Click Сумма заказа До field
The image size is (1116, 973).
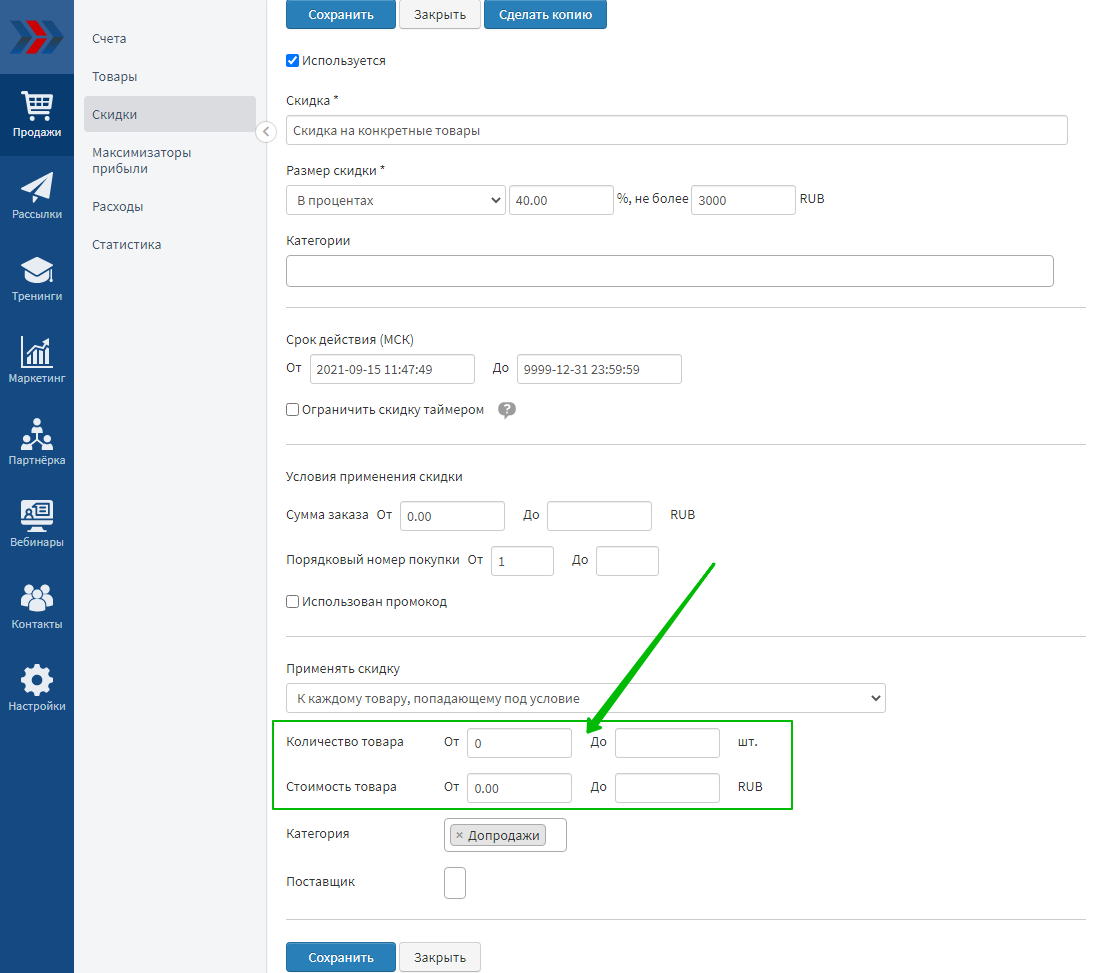tap(599, 516)
